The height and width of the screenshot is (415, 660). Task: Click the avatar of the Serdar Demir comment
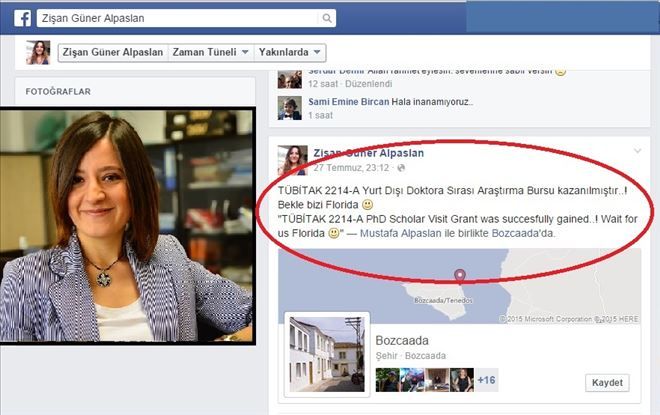(290, 79)
